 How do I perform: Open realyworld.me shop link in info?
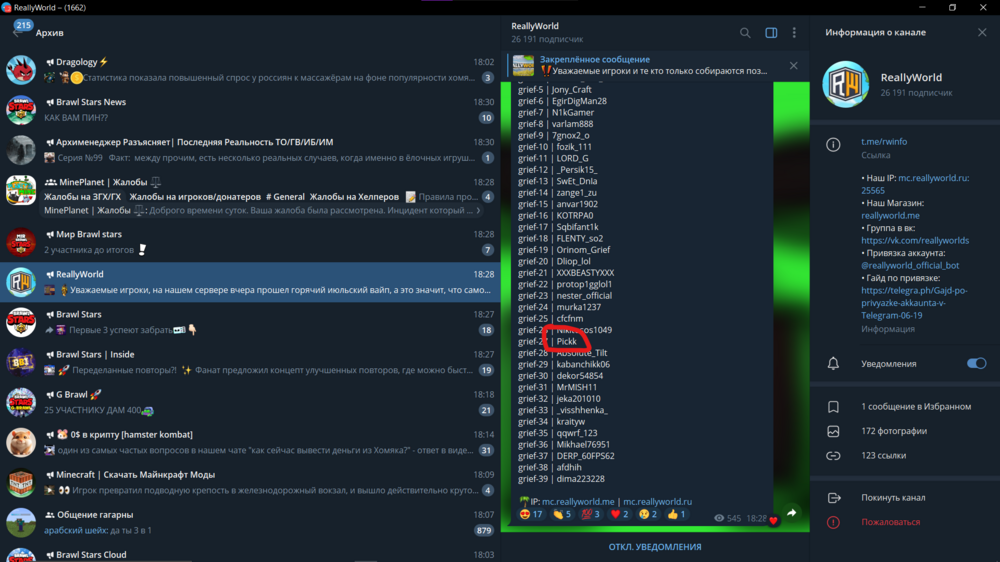[x=890, y=216]
